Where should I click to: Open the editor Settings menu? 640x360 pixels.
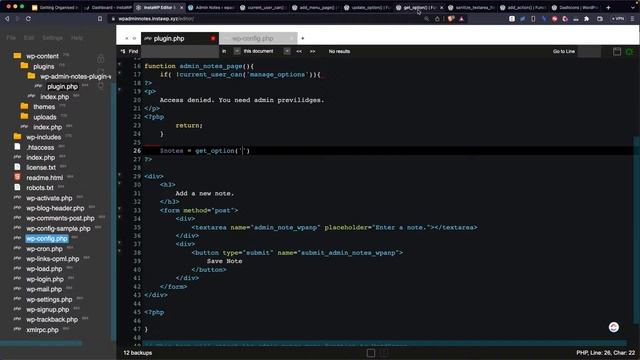53,38
